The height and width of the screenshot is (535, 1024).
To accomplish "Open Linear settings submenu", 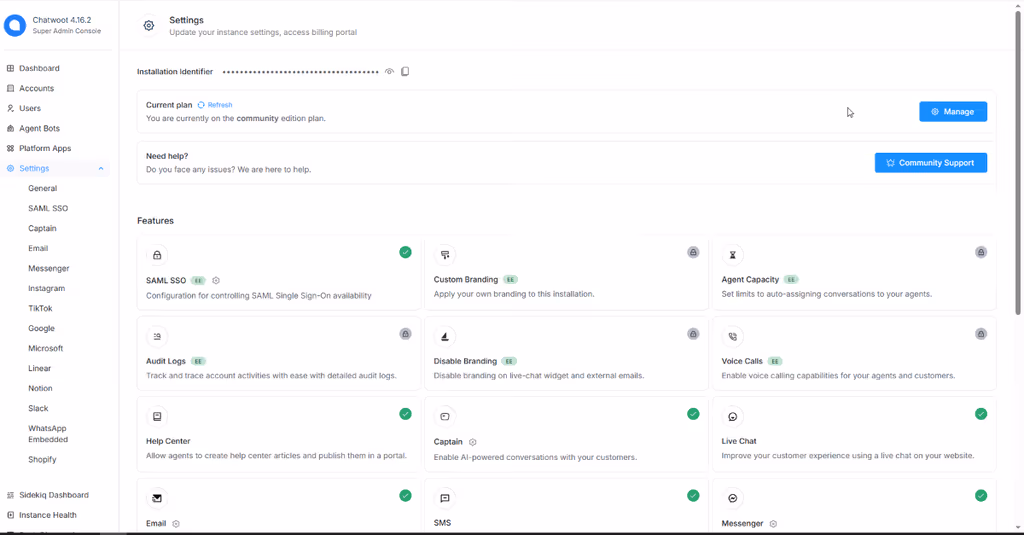I will click(39, 368).
